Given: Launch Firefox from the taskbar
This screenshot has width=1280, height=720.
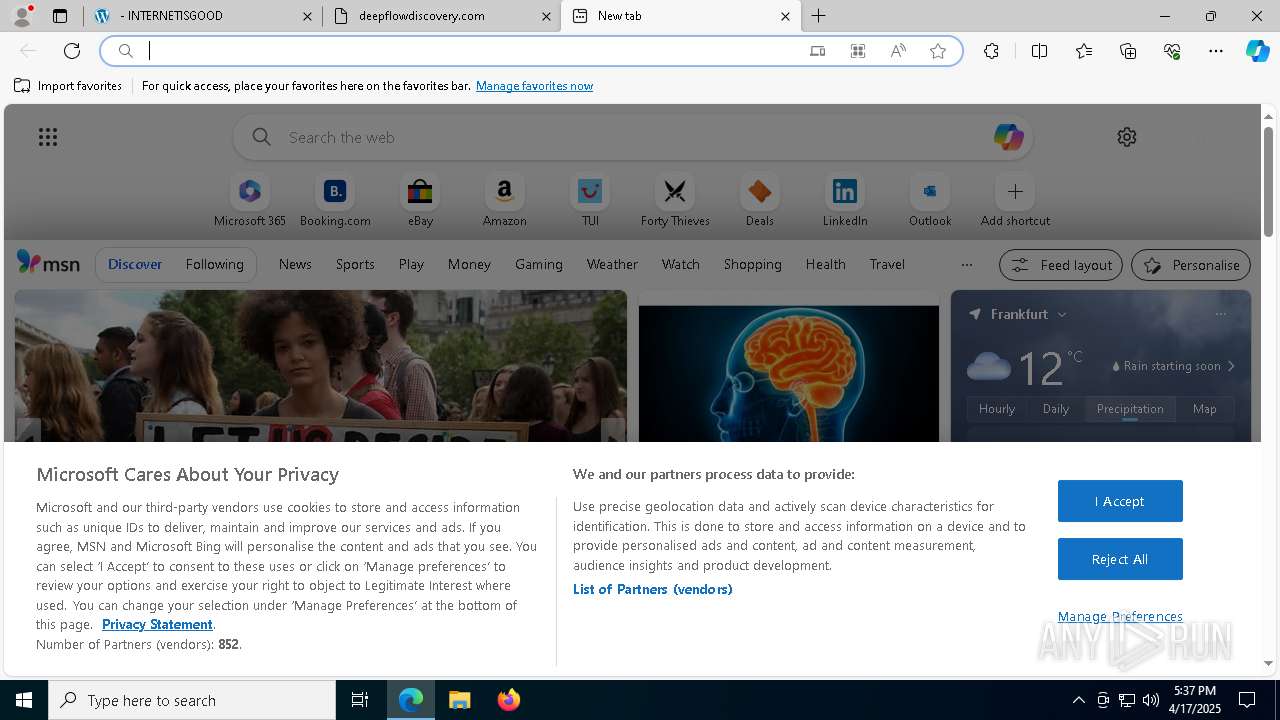Looking at the screenshot, I should (508, 700).
